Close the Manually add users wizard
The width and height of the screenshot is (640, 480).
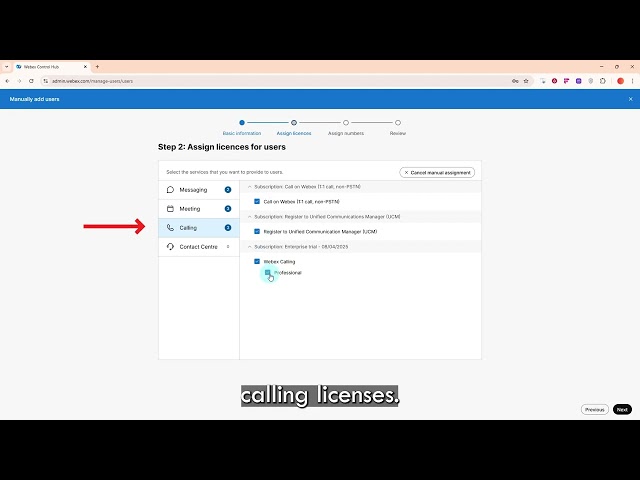point(631,99)
